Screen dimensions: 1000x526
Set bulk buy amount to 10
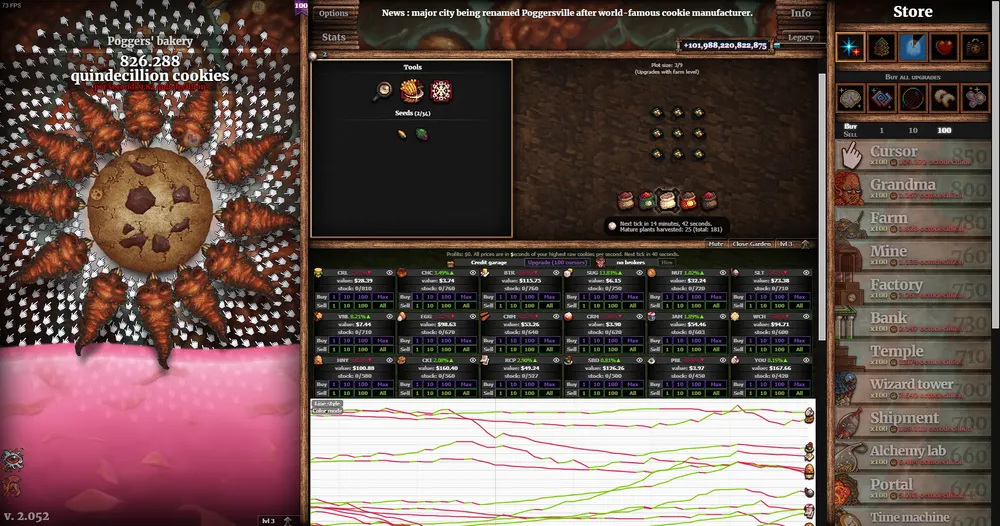coord(912,131)
